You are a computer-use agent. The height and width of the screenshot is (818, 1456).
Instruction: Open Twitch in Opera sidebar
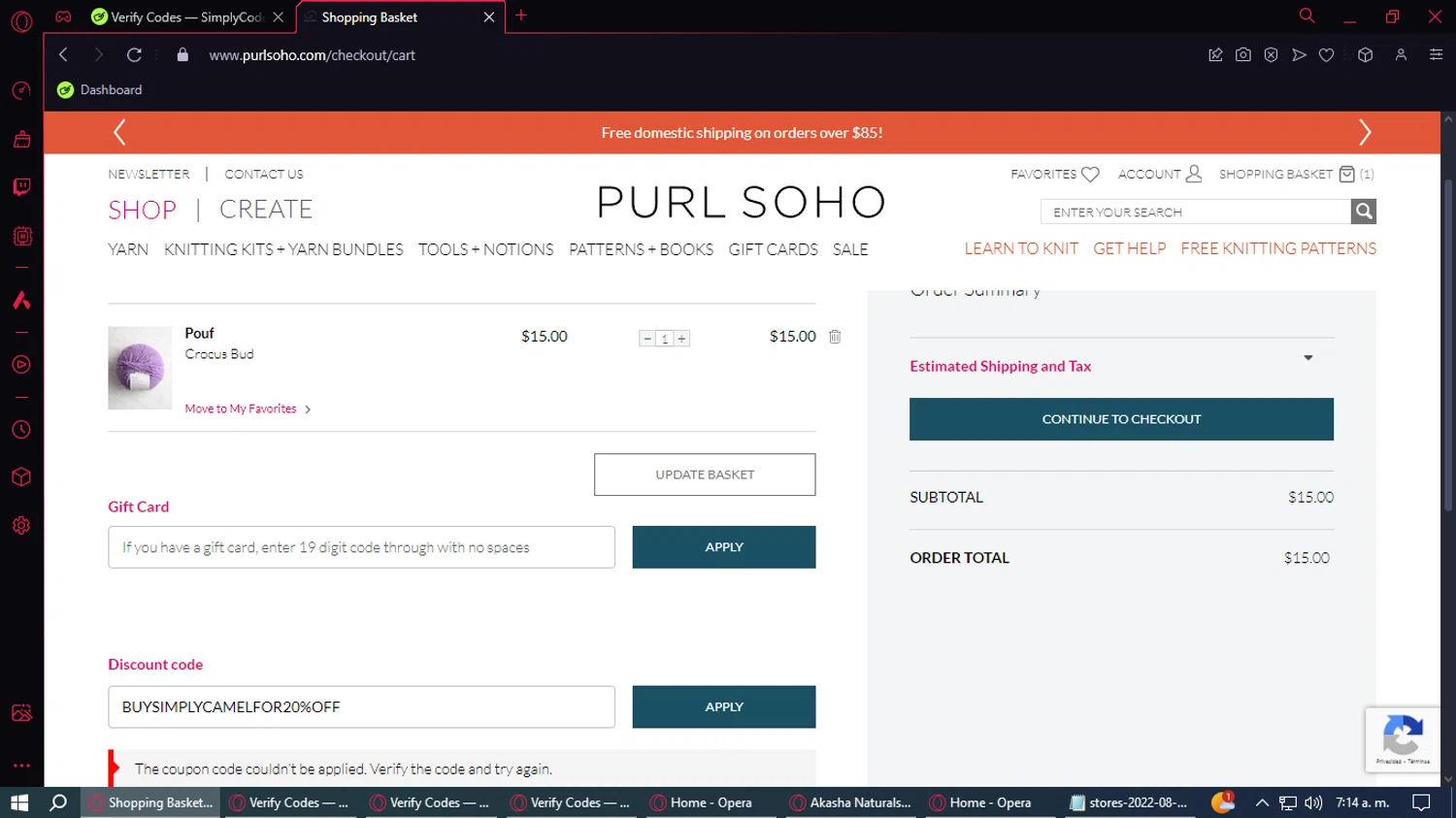coord(21,187)
